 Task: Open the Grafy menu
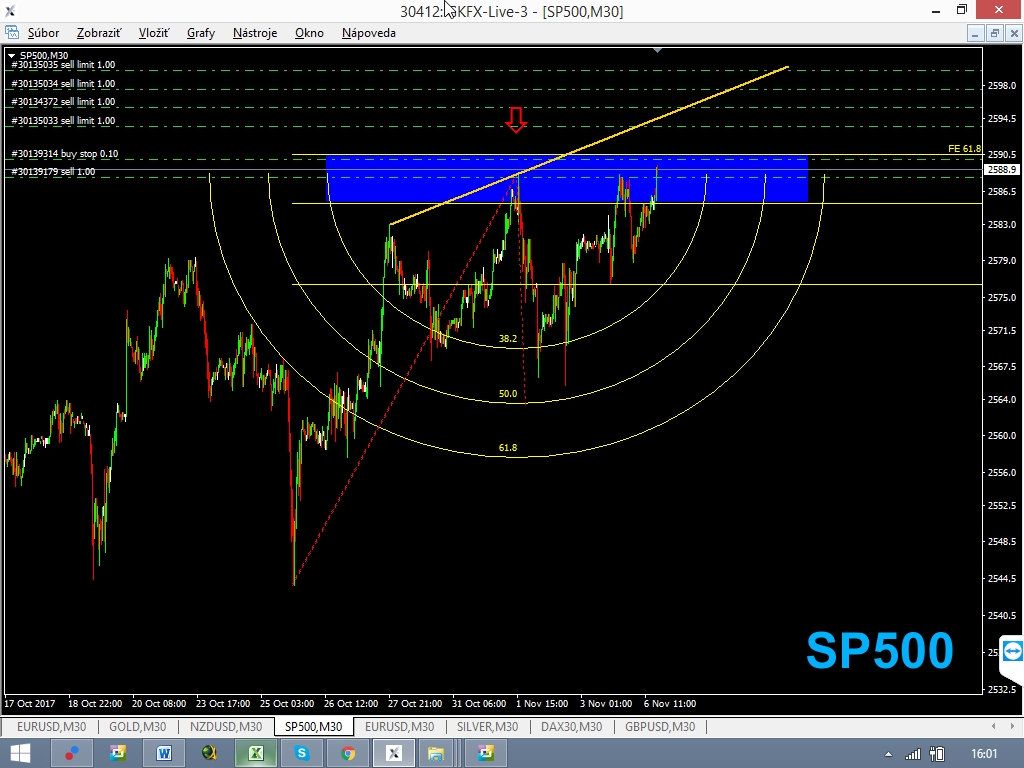pos(200,33)
